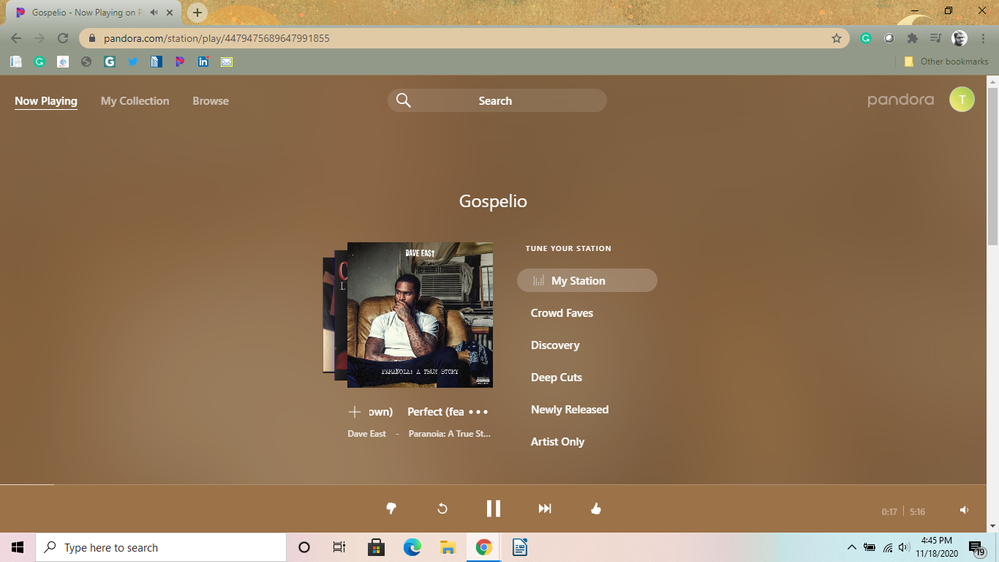
Task: Expand the system tray hidden icons
Action: coord(852,547)
